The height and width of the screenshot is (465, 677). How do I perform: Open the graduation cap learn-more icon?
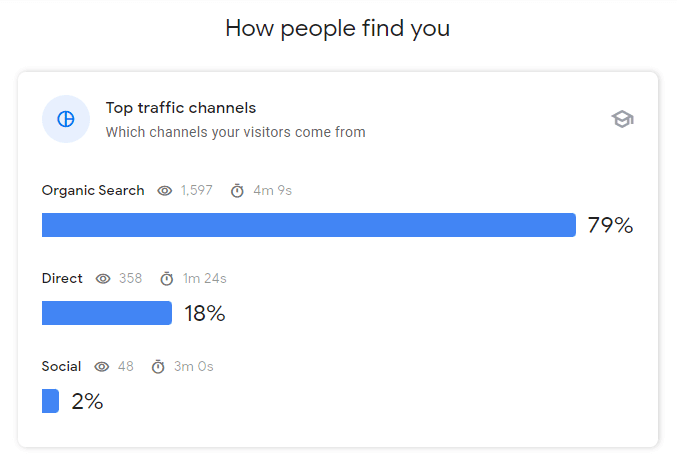(623, 120)
